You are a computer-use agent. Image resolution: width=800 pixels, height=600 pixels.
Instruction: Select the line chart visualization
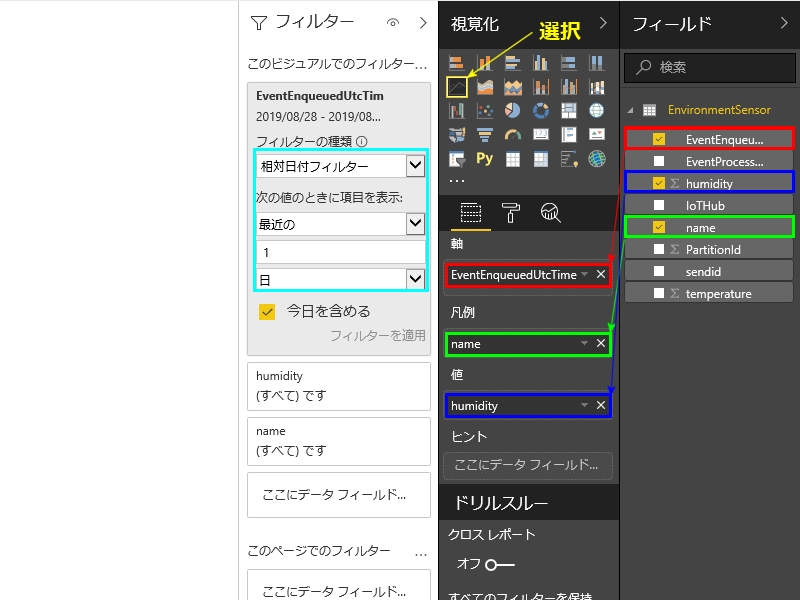(457, 87)
